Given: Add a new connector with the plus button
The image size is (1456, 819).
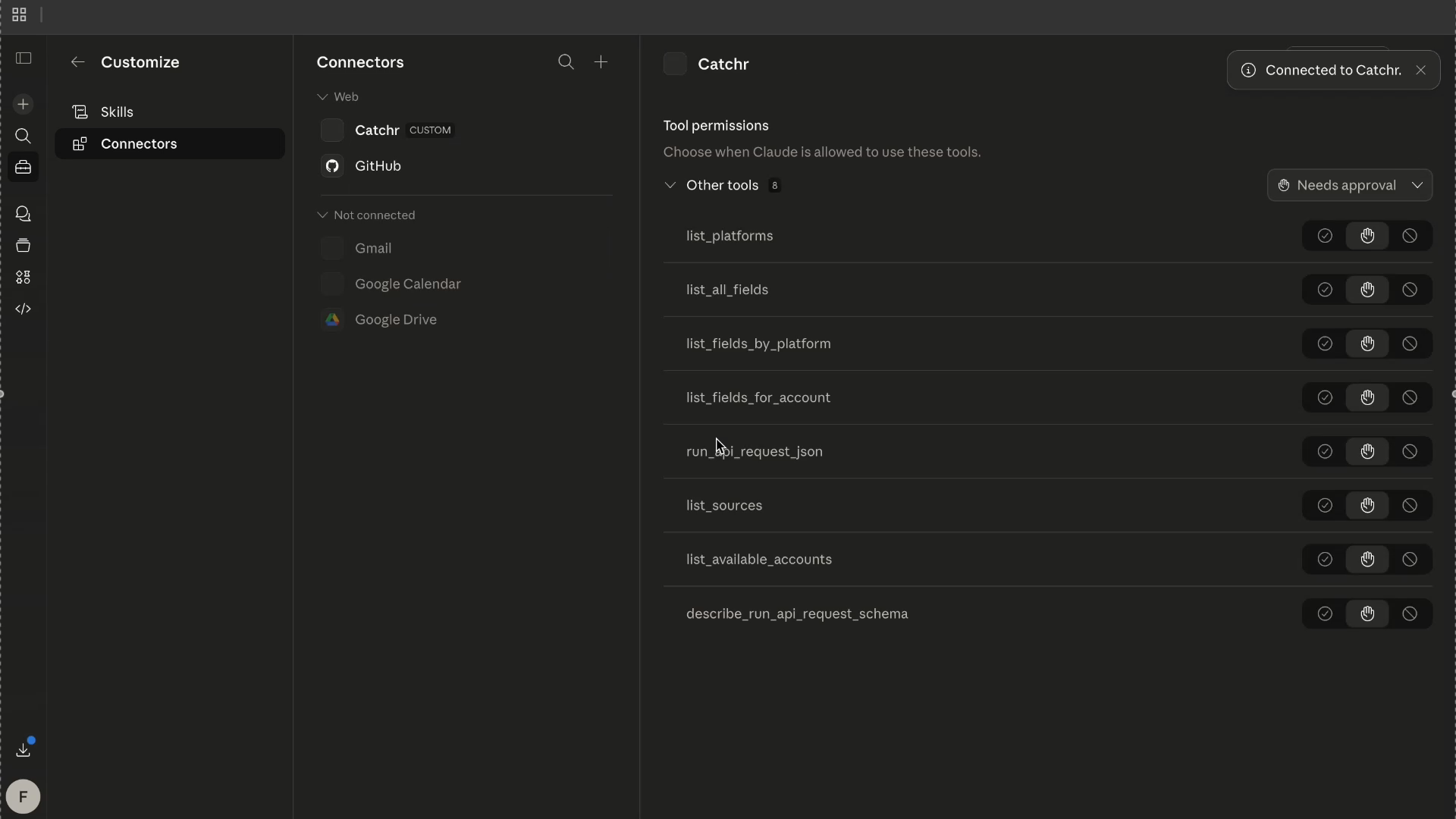Looking at the screenshot, I should click(x=601, y=62).
